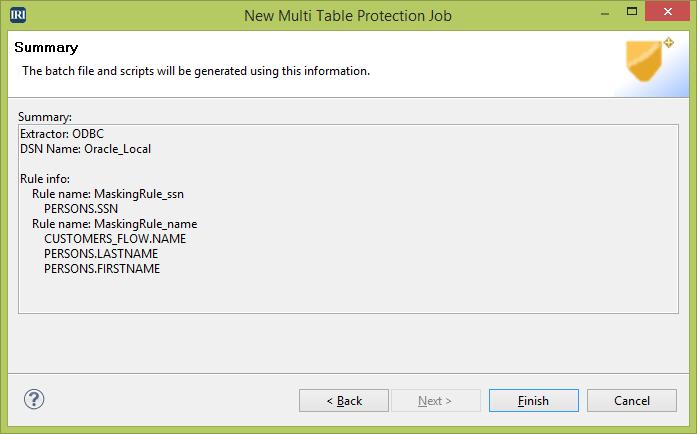Click the IRI application icon
Image resolution: width=697 pixels, height=434 pixels.
tap(18, 15)
